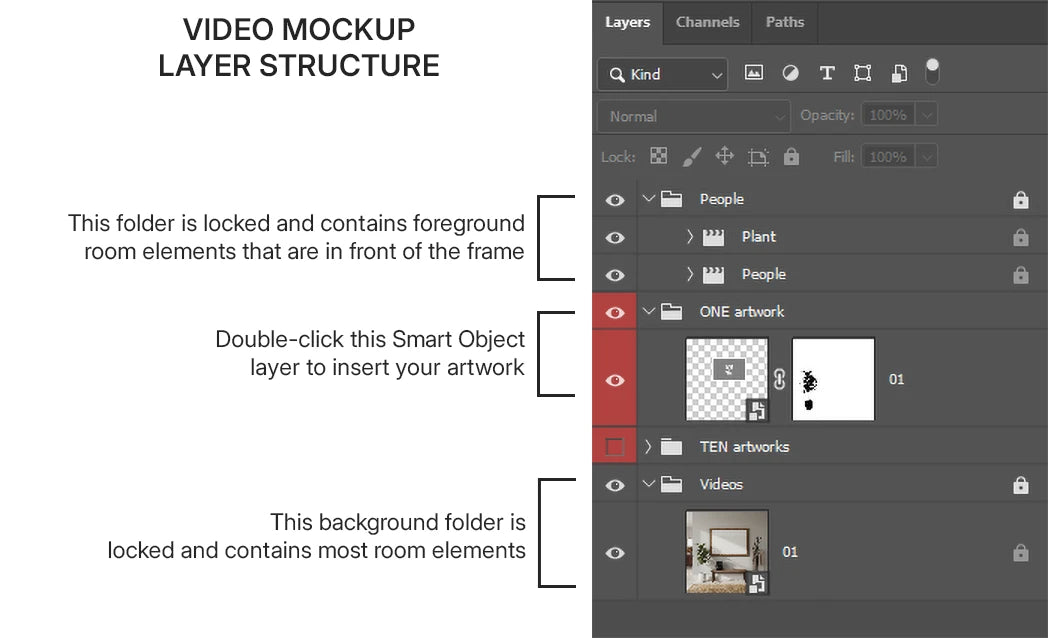Viewport: 1048px width, 638px height.
Task: Expand the TEN artworks folder
Action: pyautogui.click(x=648, y=447)
